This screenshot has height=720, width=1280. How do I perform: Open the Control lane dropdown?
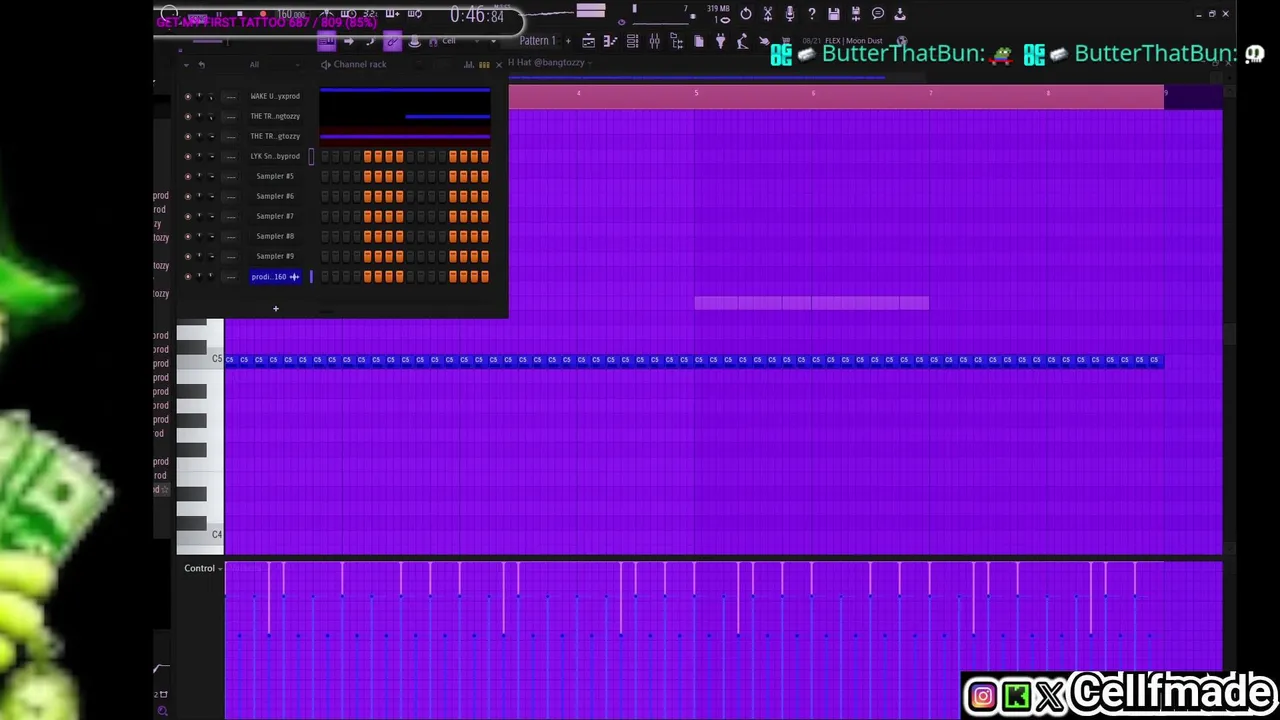coord(201,568)
